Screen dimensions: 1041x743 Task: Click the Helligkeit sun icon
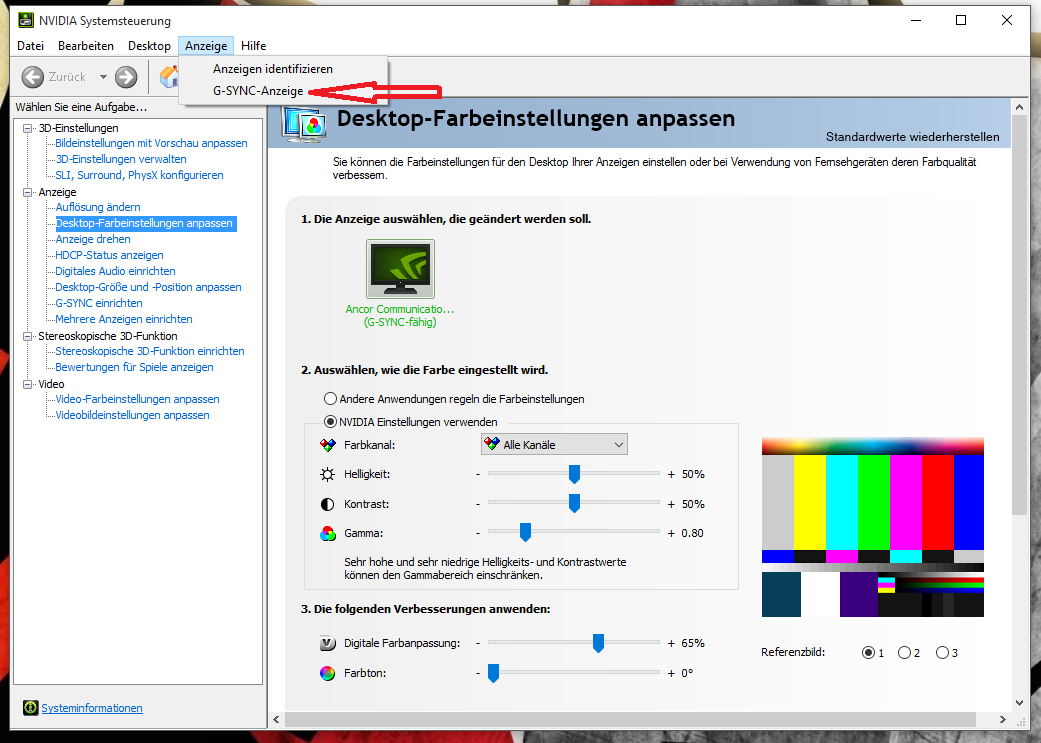click(x=327, y=474)
